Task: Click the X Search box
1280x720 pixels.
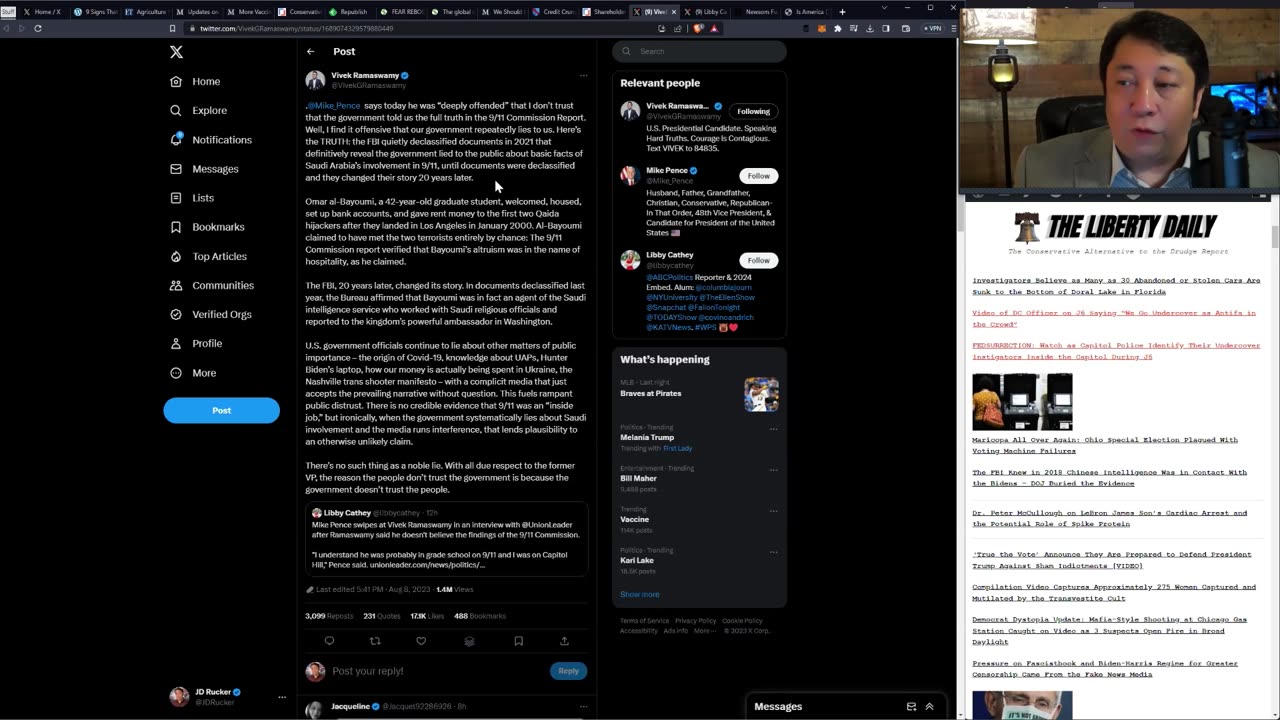Action: point(700,51)
